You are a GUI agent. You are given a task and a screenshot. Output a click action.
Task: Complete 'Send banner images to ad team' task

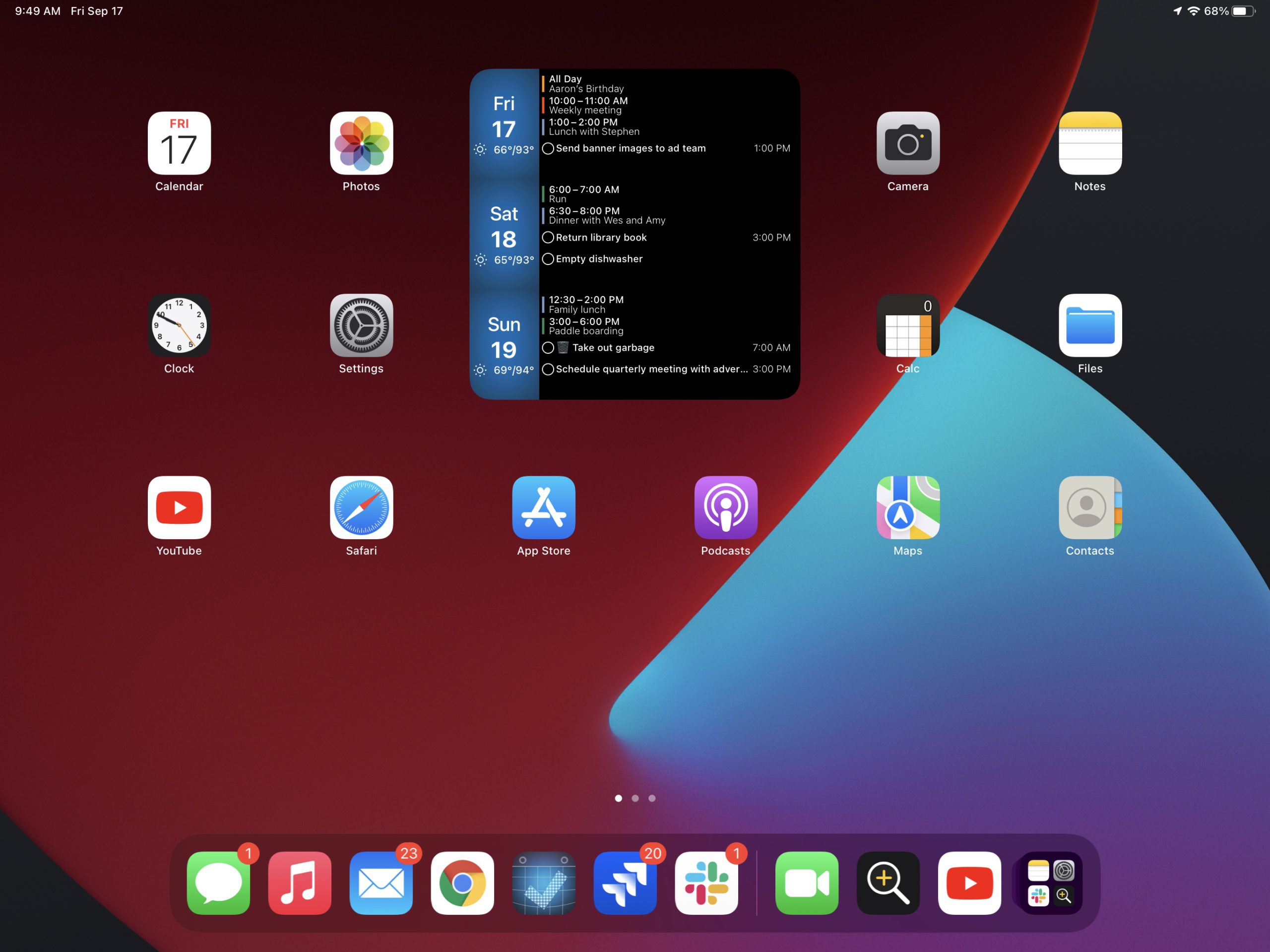tap(548, 149)
